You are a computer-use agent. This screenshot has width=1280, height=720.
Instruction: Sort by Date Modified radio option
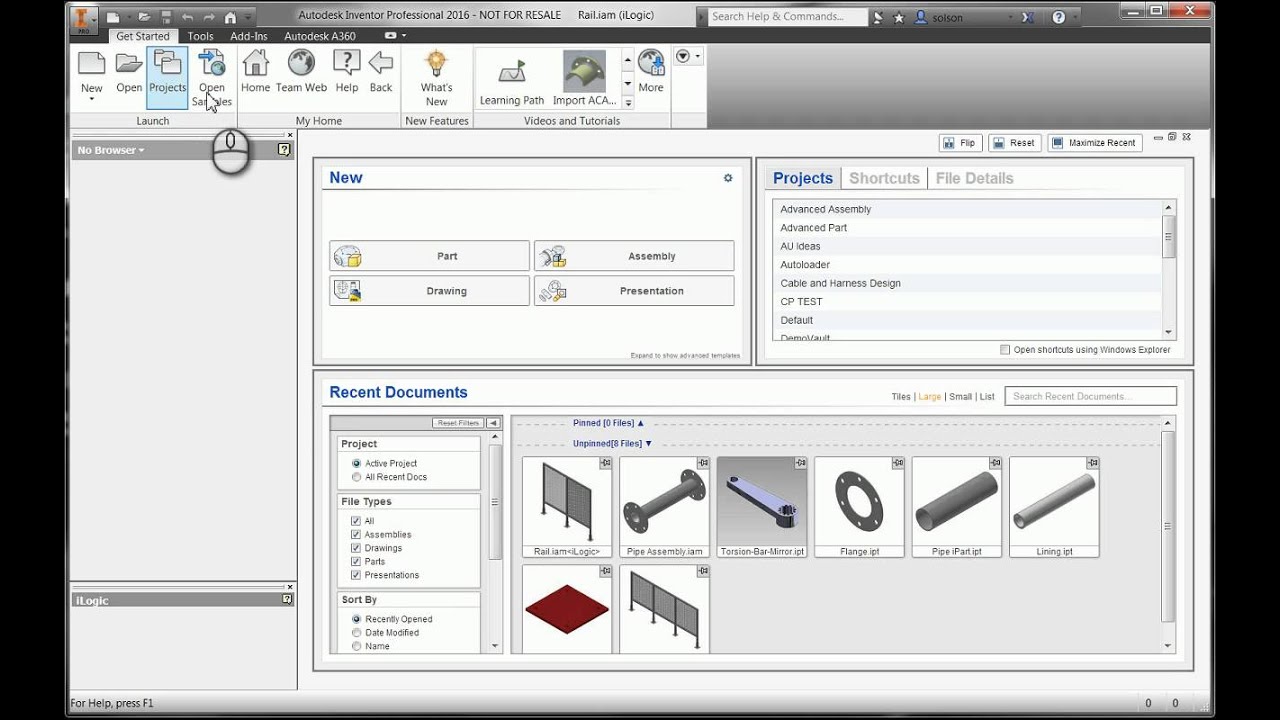click(356, 633)
